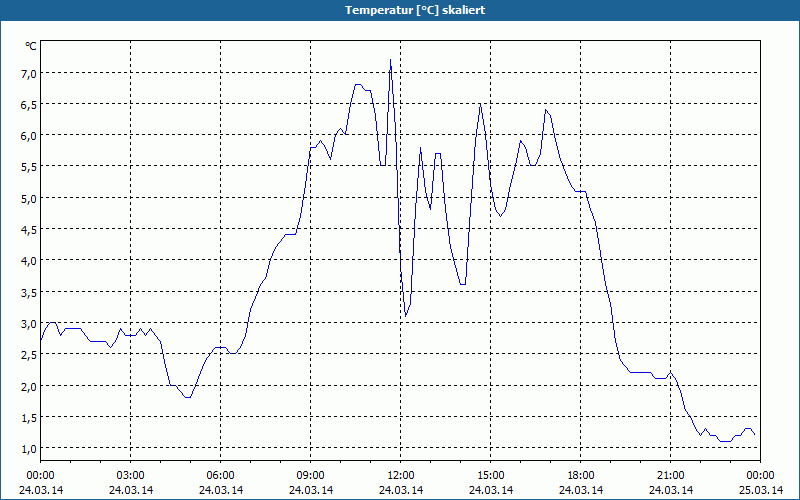Click the 06:00 time label
This screenshot has width=800, height=500.
(220, 476)
